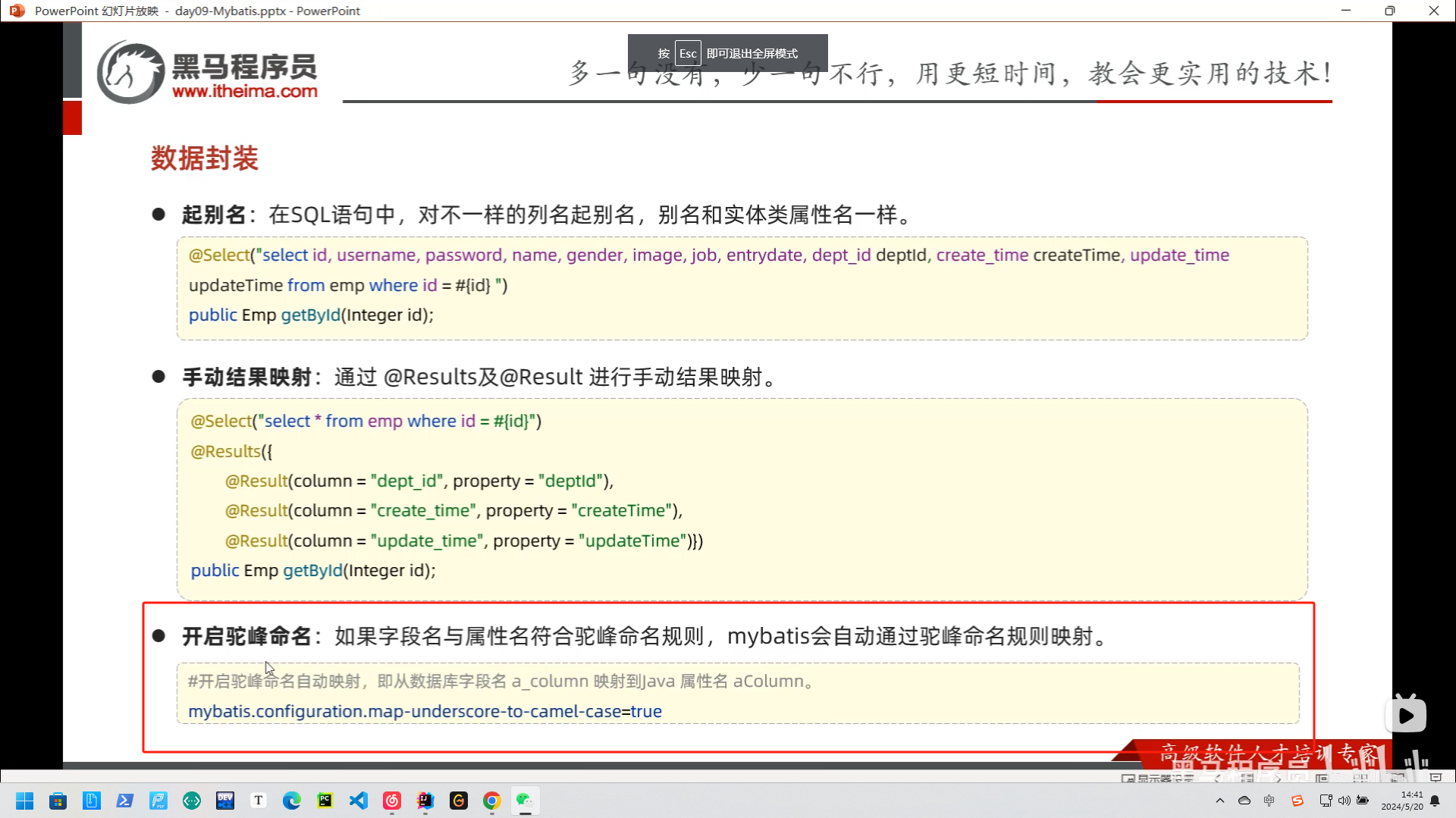The width and height of the screenshot is (1456, 818).
Task: Click the @Result line mapping "dept_id"
Action: tap(419, 481)
